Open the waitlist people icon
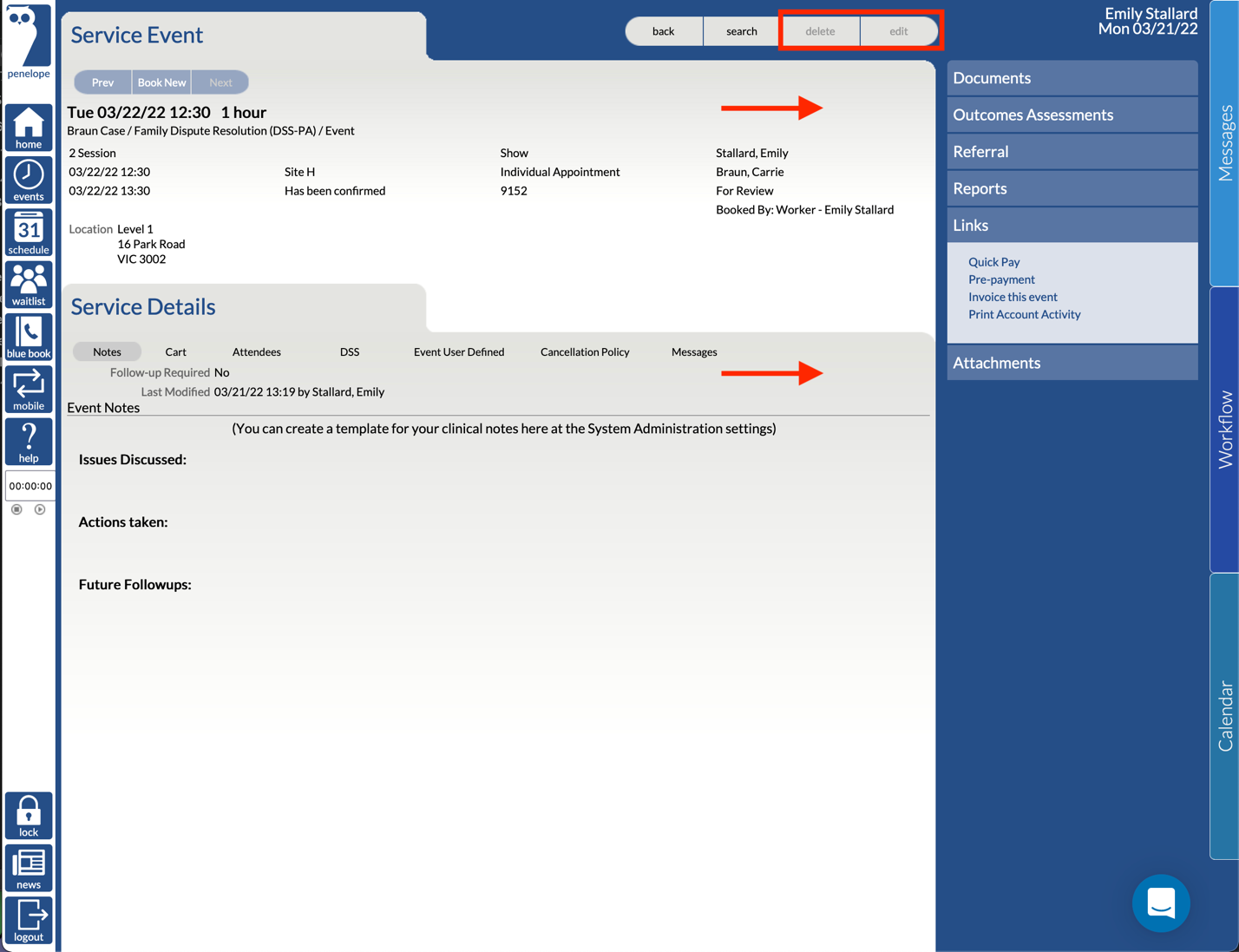Image resolution: width=1239 pixels, height=952 pixels. [x=29, y=285]
